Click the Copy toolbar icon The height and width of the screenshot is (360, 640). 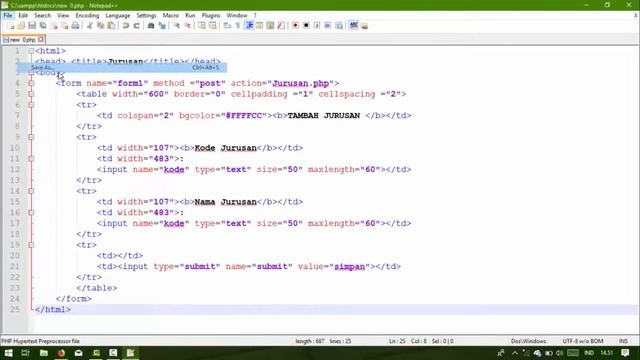100,26
